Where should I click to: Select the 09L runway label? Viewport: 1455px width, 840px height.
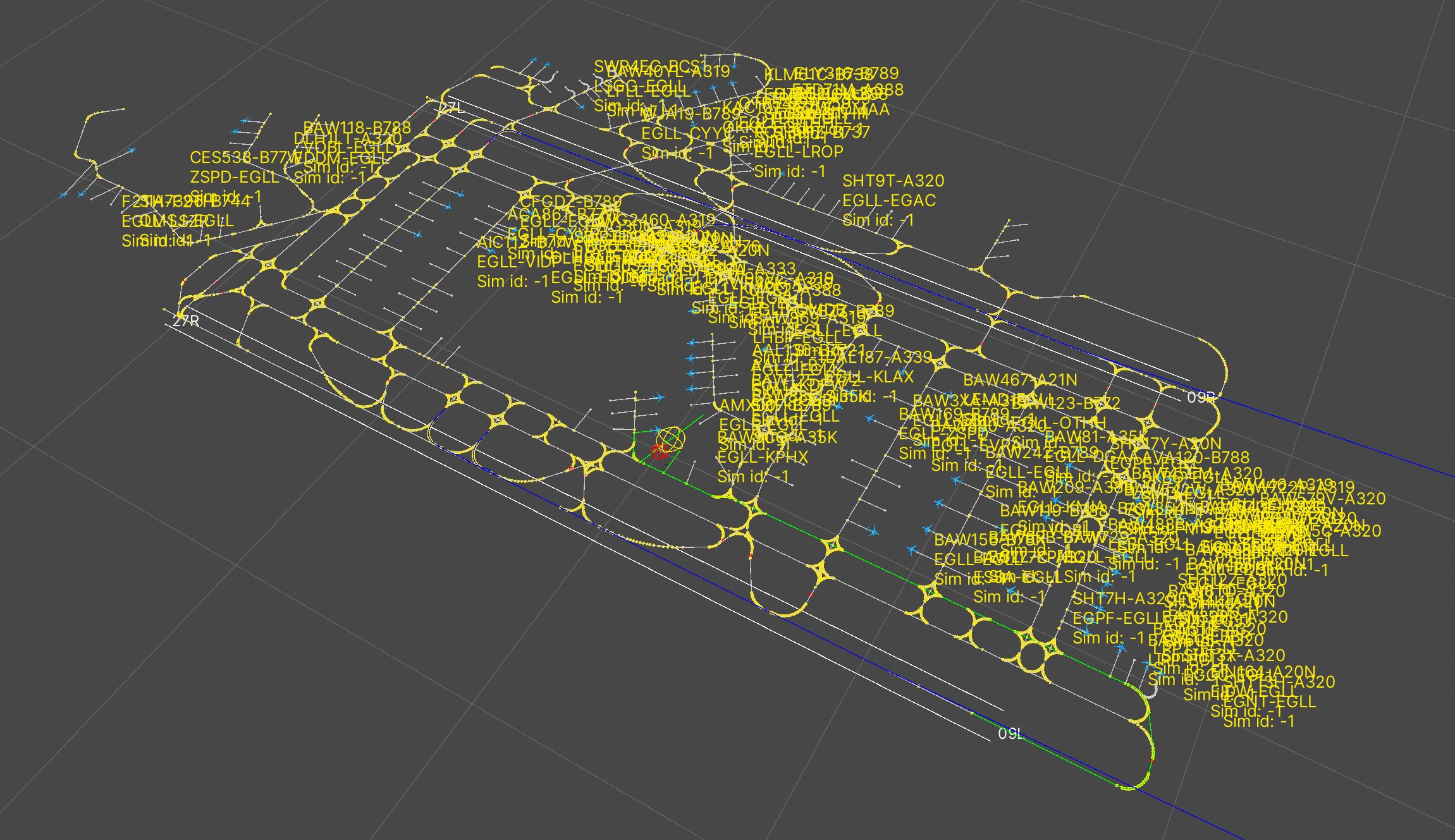coord(1010,734)
